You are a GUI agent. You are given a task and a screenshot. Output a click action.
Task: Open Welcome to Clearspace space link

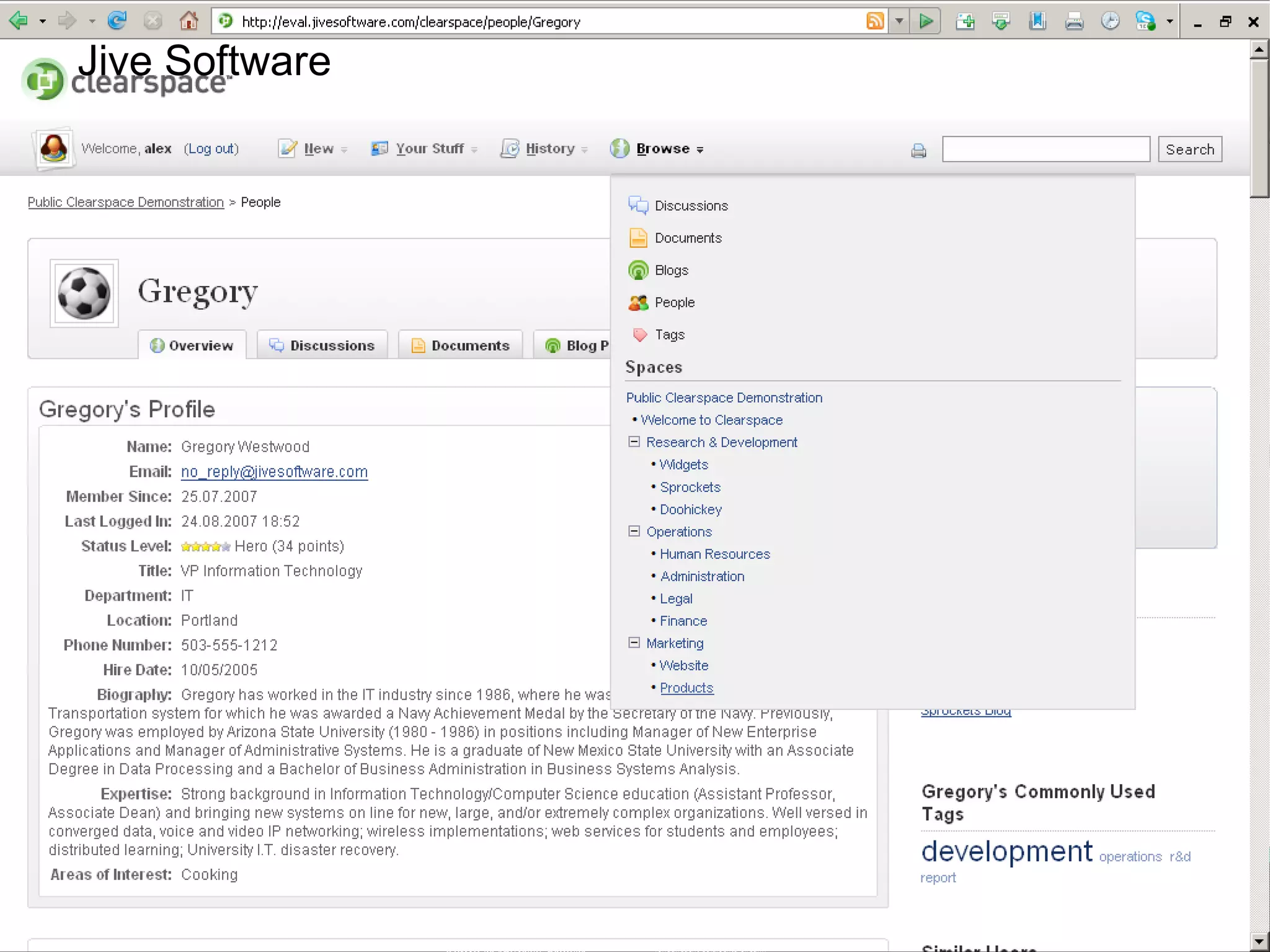(x=711, y=420)
